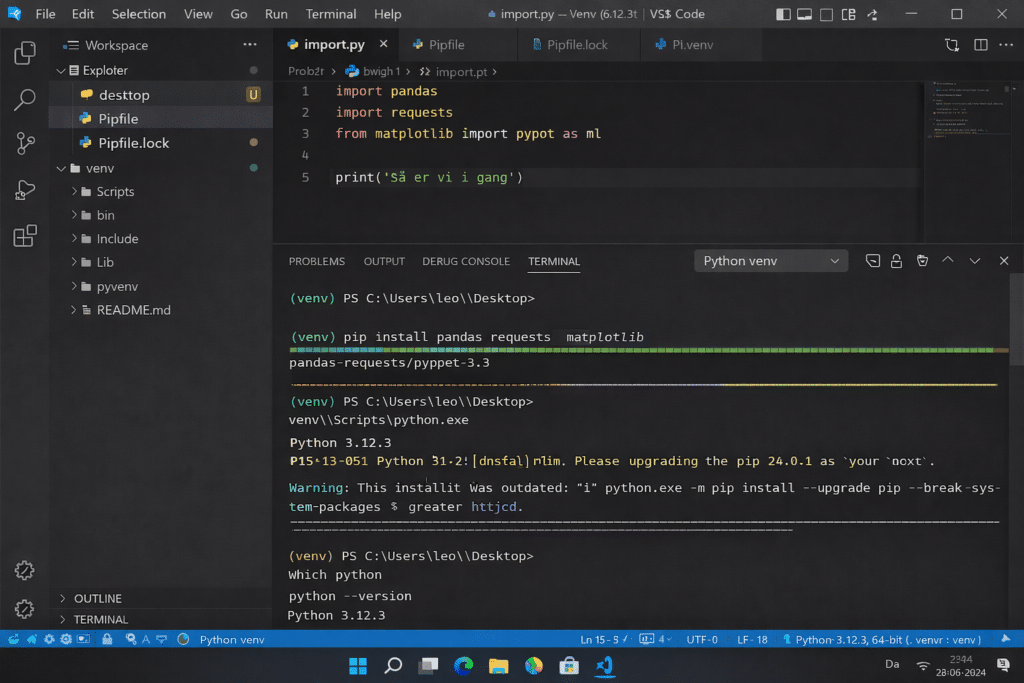
Task: Switch to the Pipfile.lock tab
Action: [576, 44]
